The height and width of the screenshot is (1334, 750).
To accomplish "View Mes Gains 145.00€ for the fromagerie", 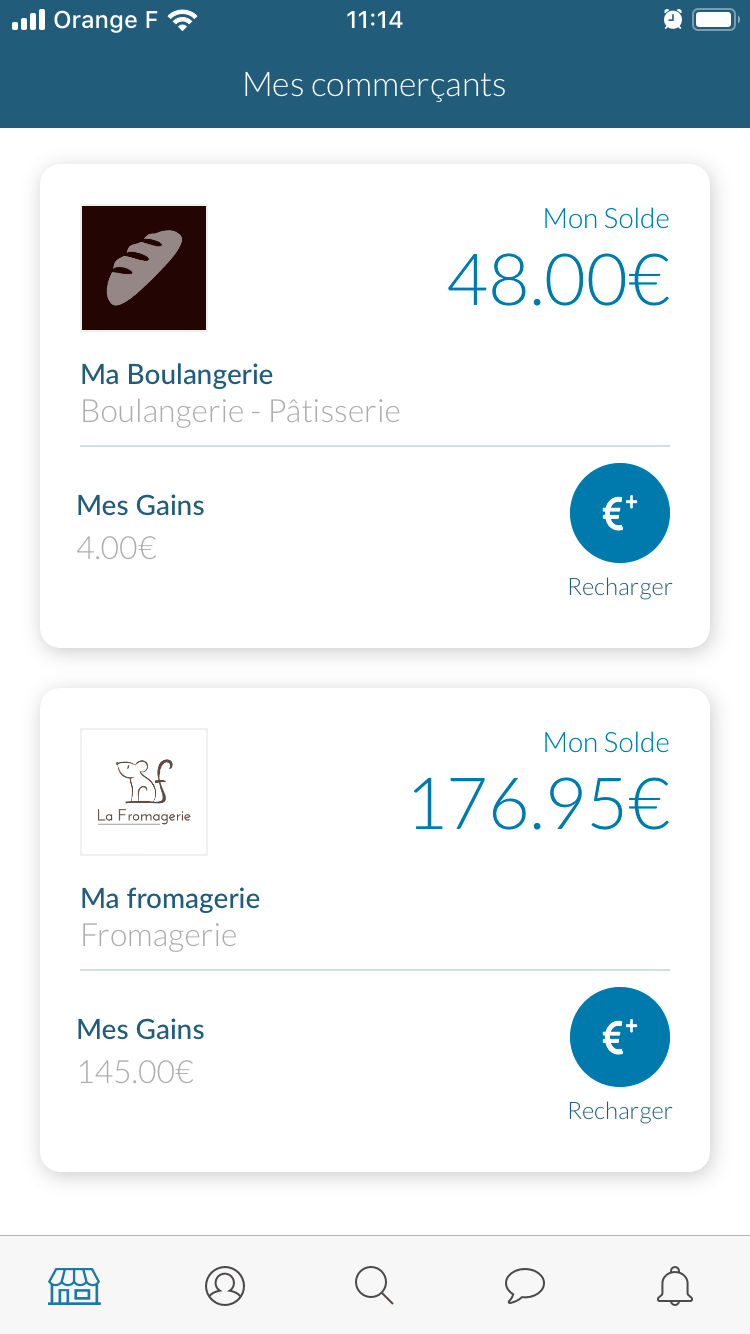I will coord(136,1072).
